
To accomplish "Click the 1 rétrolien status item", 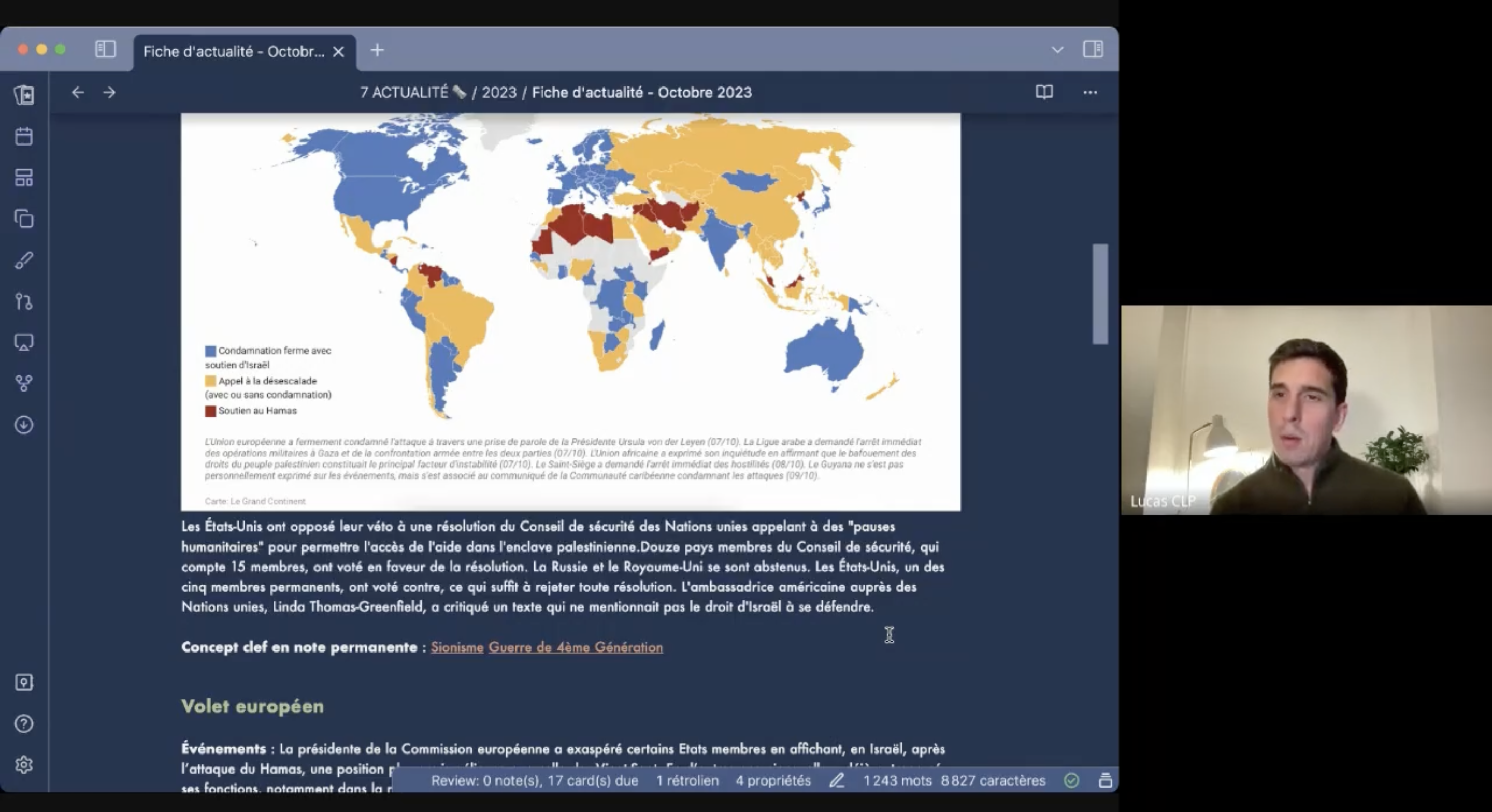I will [x=687, y=780].
